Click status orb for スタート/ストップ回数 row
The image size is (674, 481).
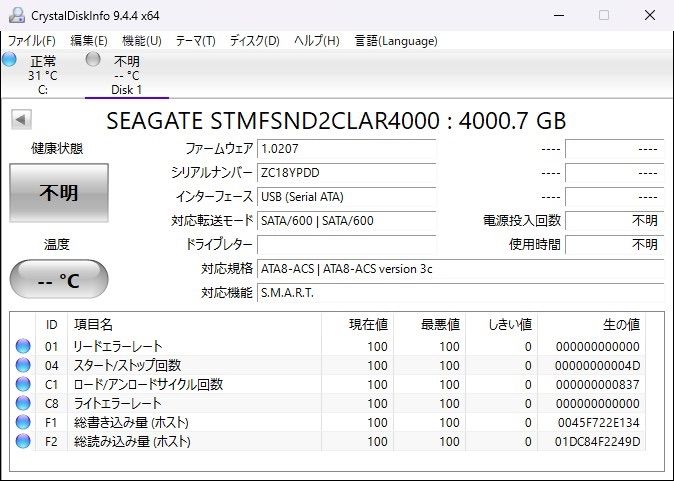(23, 365)
